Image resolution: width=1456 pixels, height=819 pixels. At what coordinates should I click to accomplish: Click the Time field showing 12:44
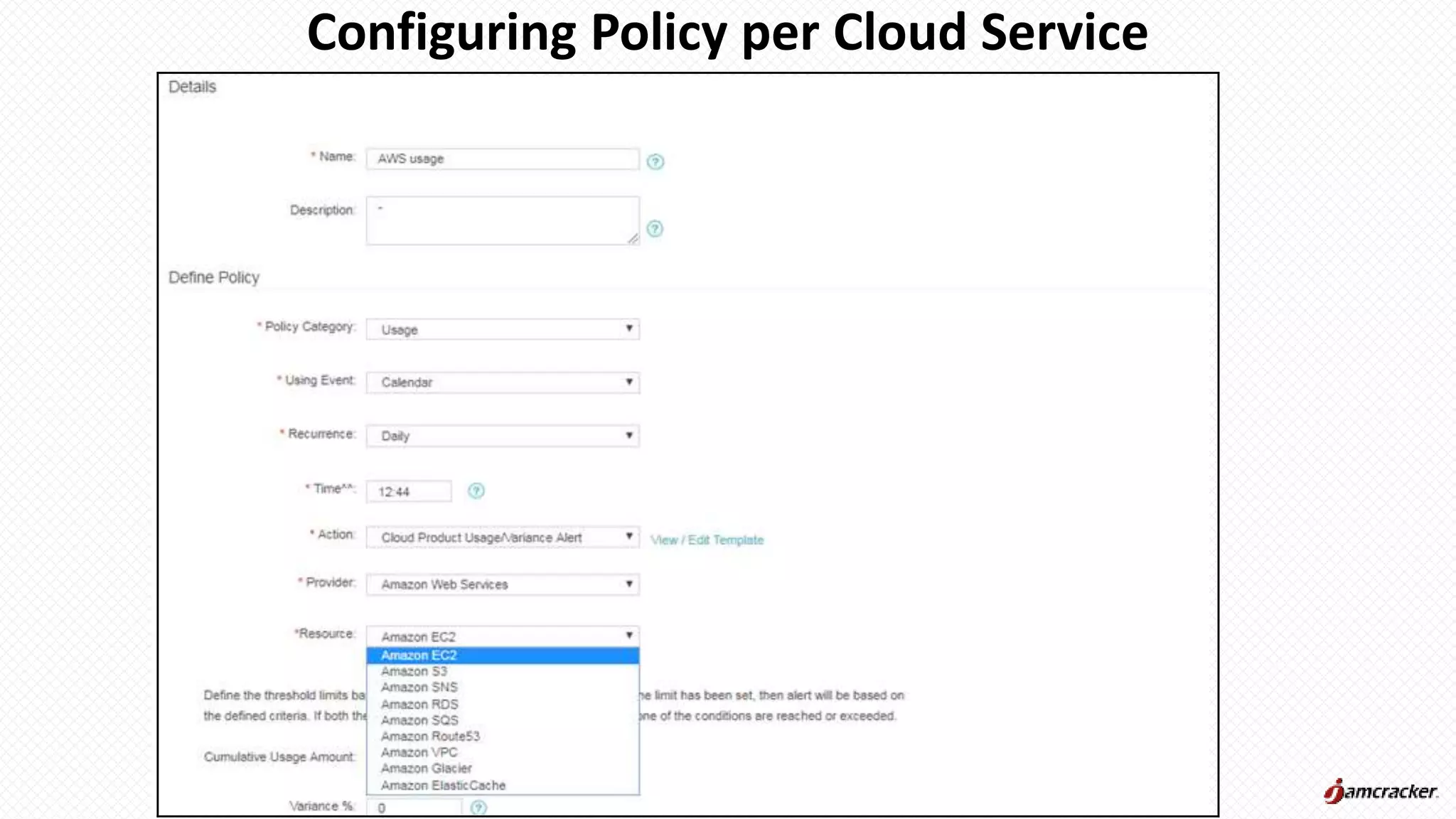tap(409, 491)
